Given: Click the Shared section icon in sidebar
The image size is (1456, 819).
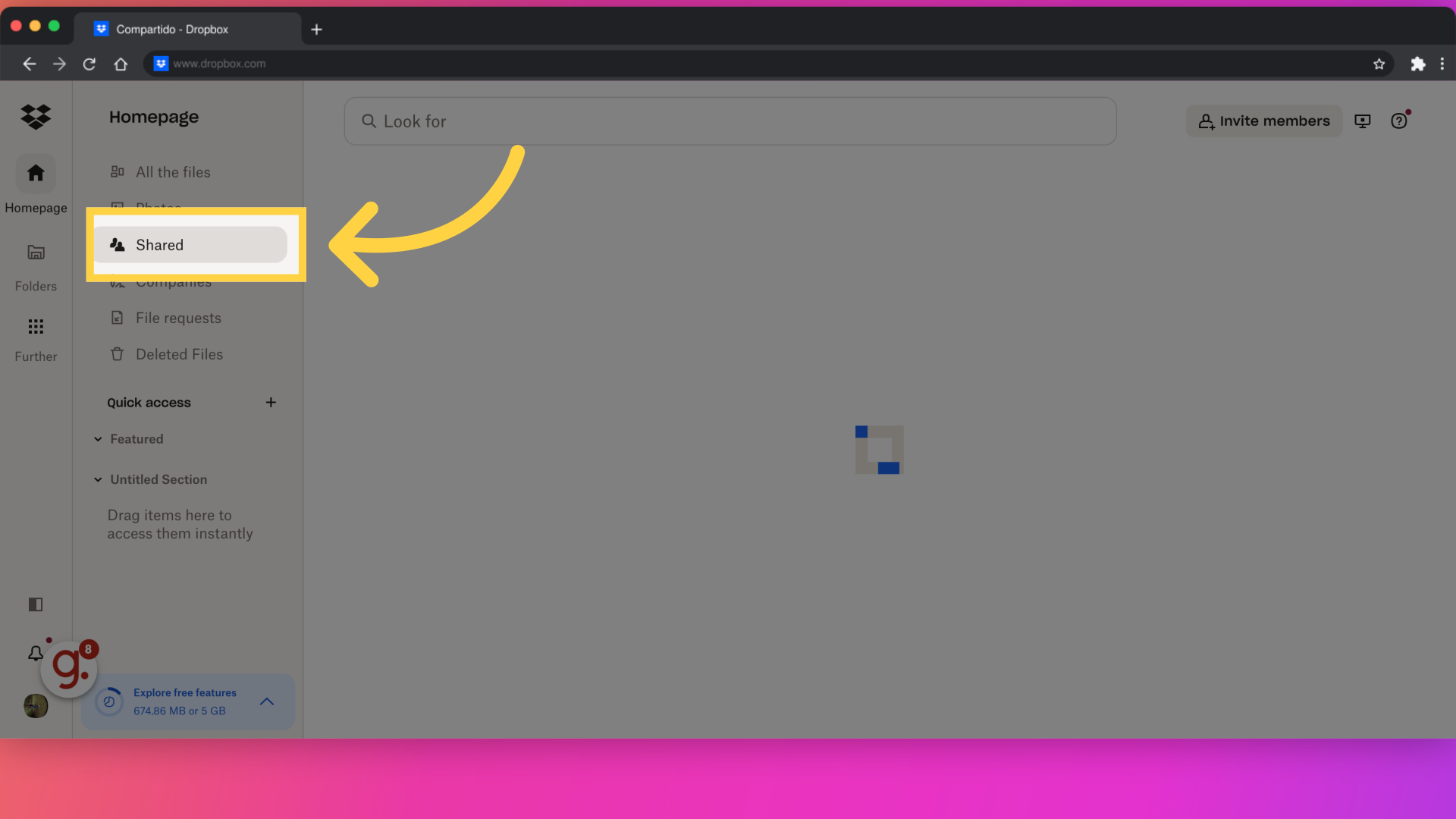Looking at the screenshot, I should pyautogui.click(x=118, y=244).
